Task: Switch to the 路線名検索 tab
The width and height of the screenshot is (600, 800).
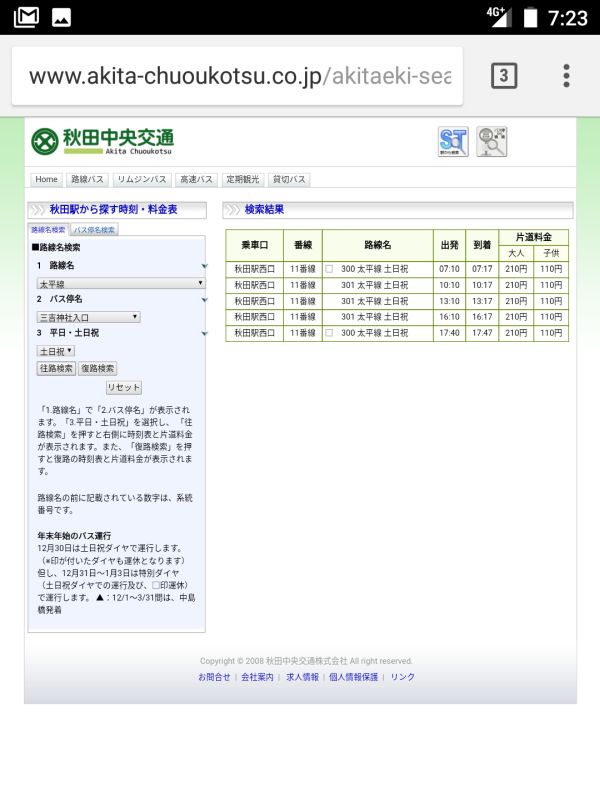Action: (x=48, y=230)
